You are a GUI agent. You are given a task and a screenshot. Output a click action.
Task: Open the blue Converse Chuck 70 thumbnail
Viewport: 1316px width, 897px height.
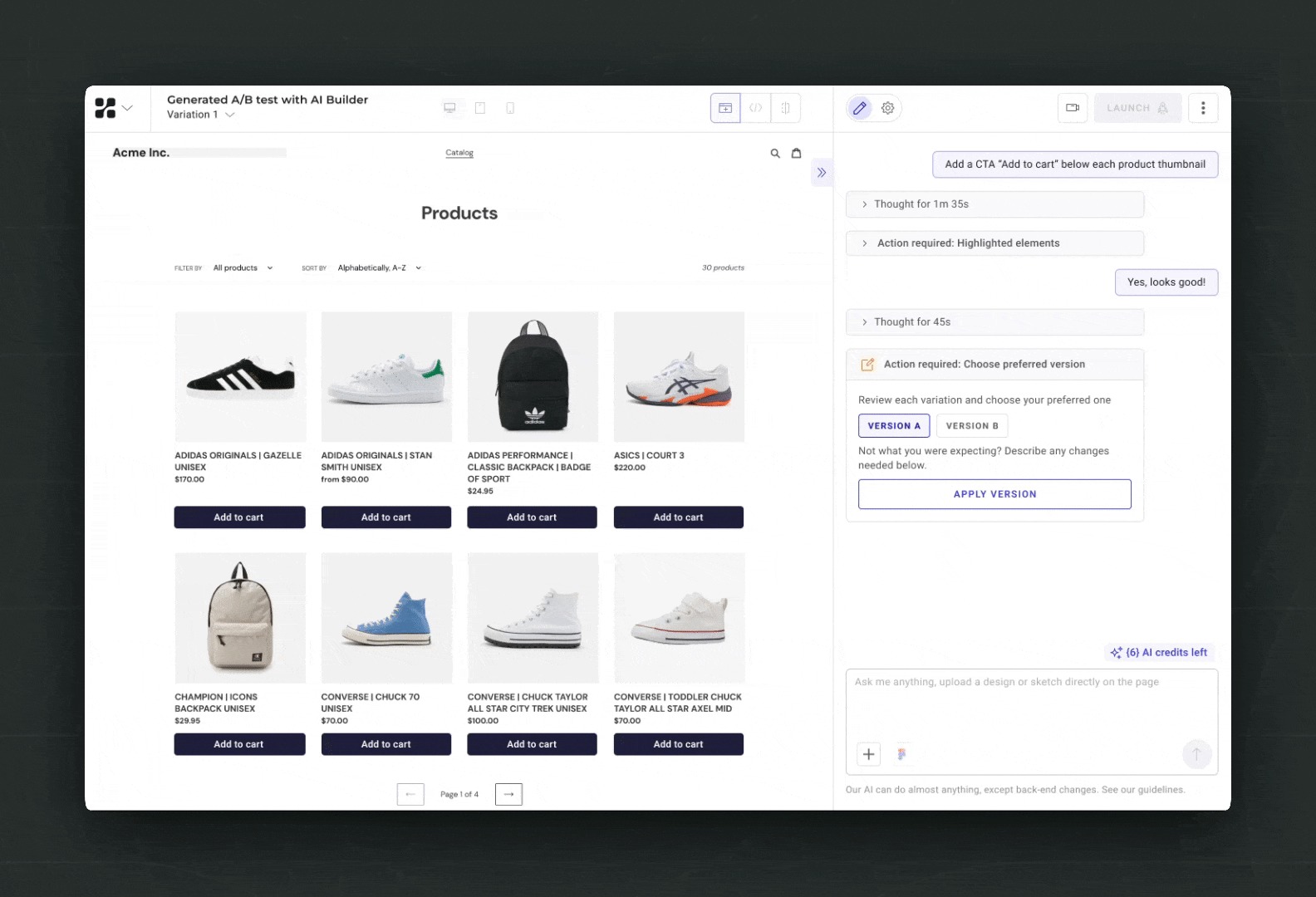[386, 618]
